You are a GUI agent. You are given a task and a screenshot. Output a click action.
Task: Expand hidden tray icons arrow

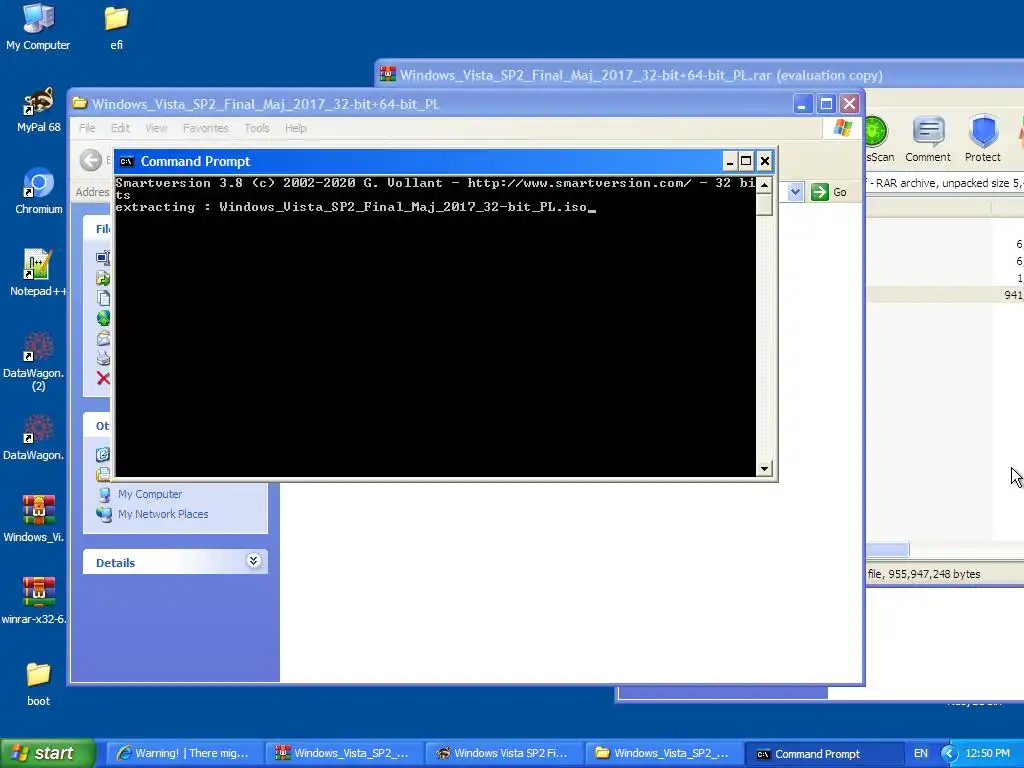point(949,754)
